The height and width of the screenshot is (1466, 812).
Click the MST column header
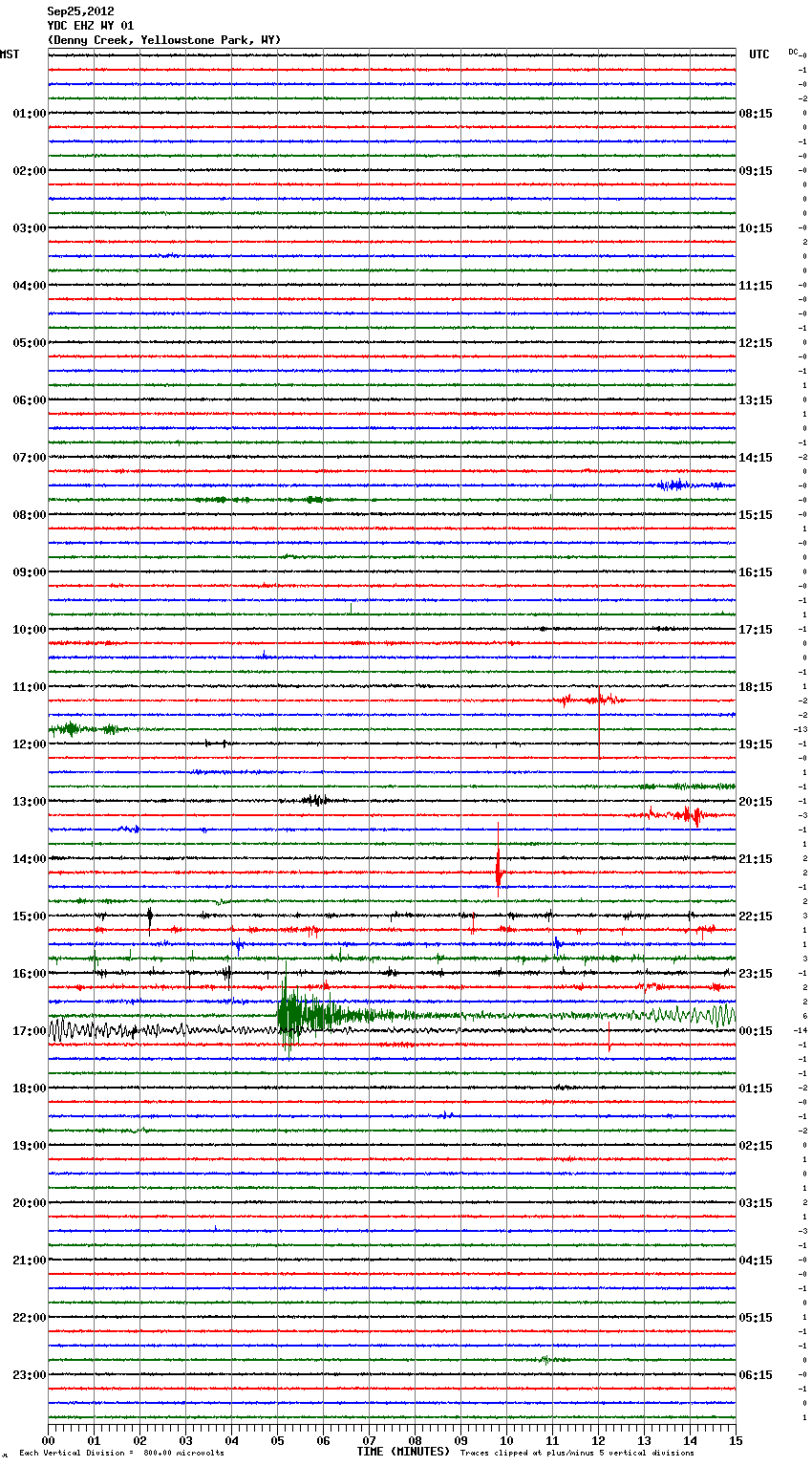pyautogui.click(x=10, y=54)
